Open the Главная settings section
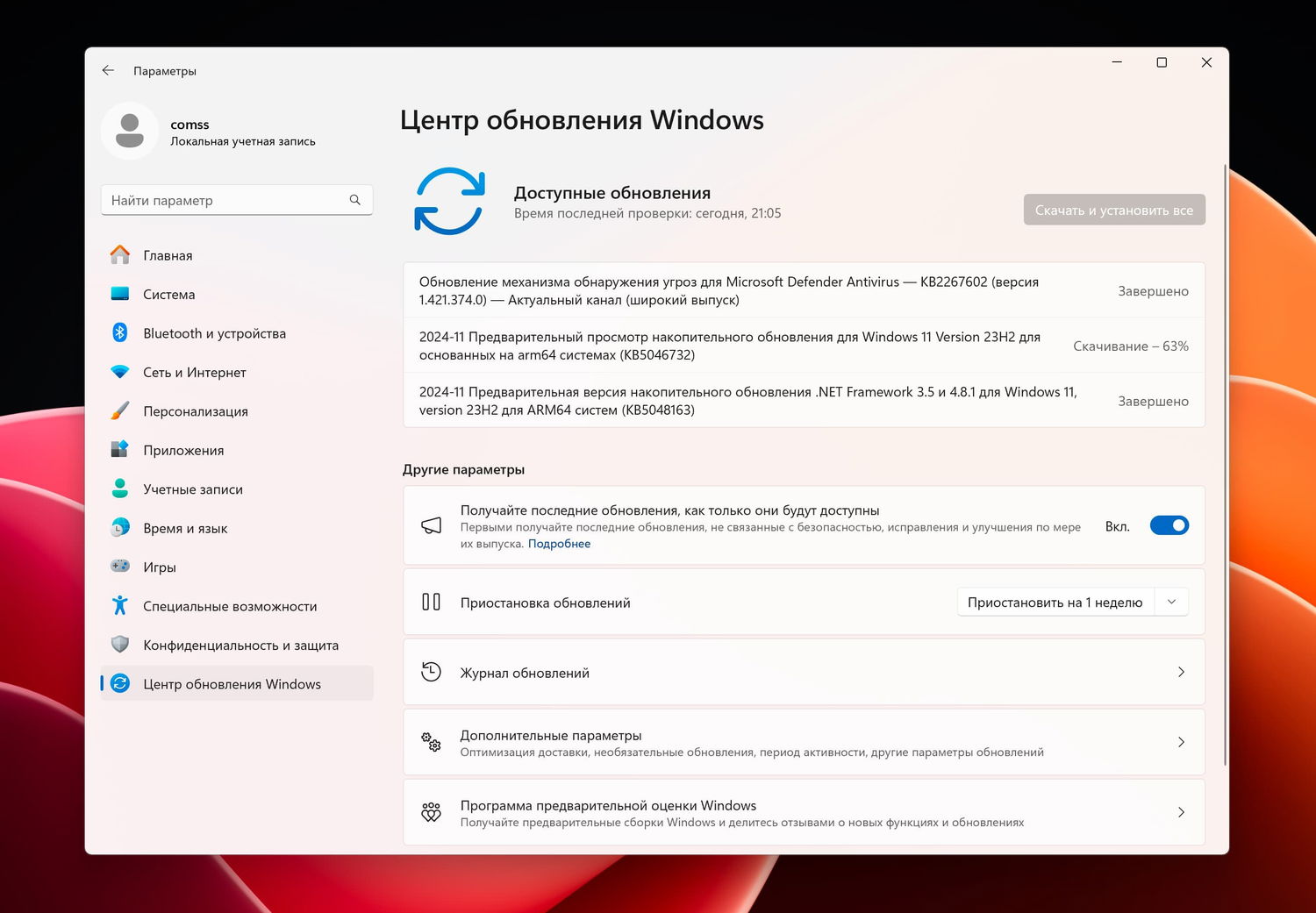The height and width of the screenshot is (913, 1316). coord(237,255)
